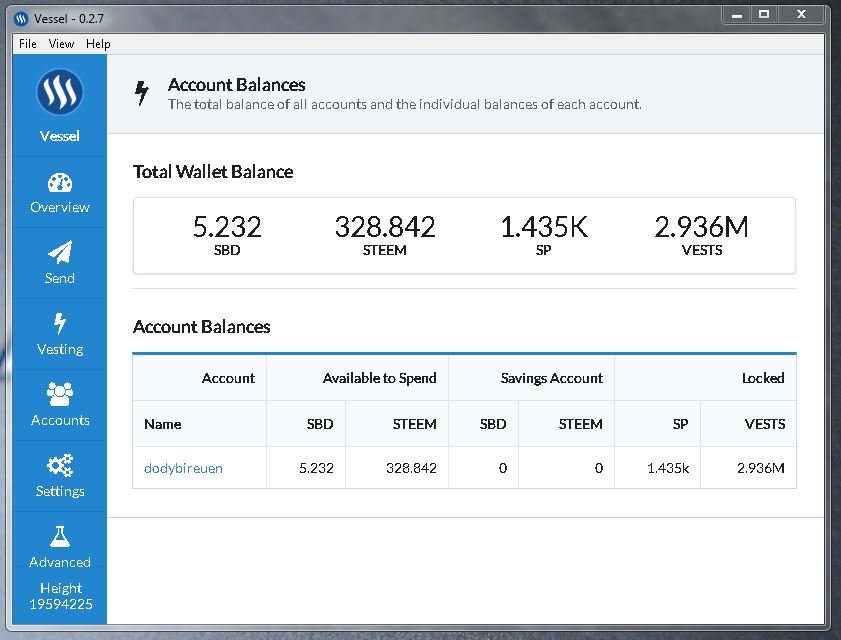Open the Settings gears icon
This screenshot has width=841, height=640.
(x=60, y=465)
